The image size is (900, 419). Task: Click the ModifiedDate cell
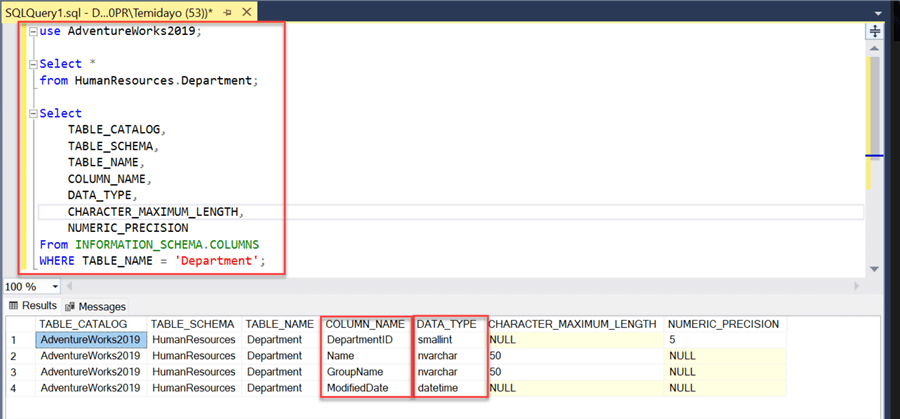366,388
